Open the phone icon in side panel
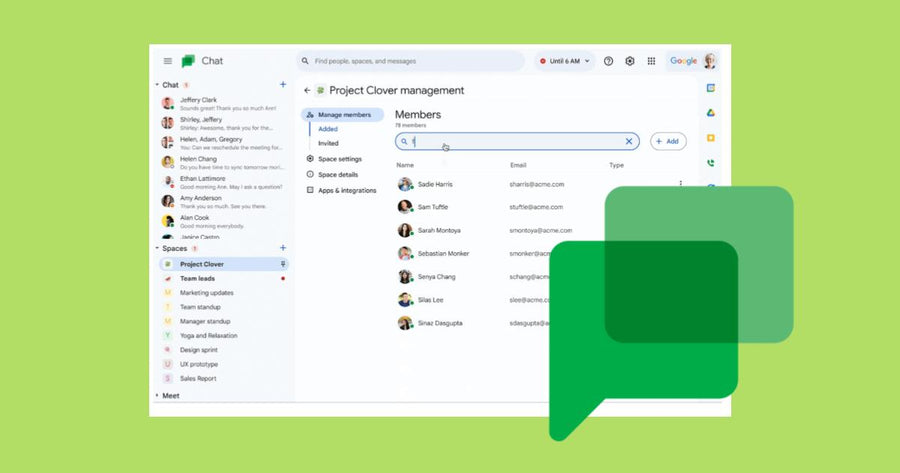Screen dimensions: 900x473 711,163
